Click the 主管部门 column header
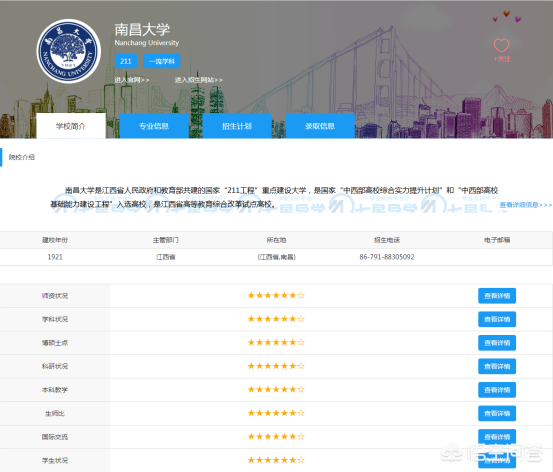 point(166,240)
